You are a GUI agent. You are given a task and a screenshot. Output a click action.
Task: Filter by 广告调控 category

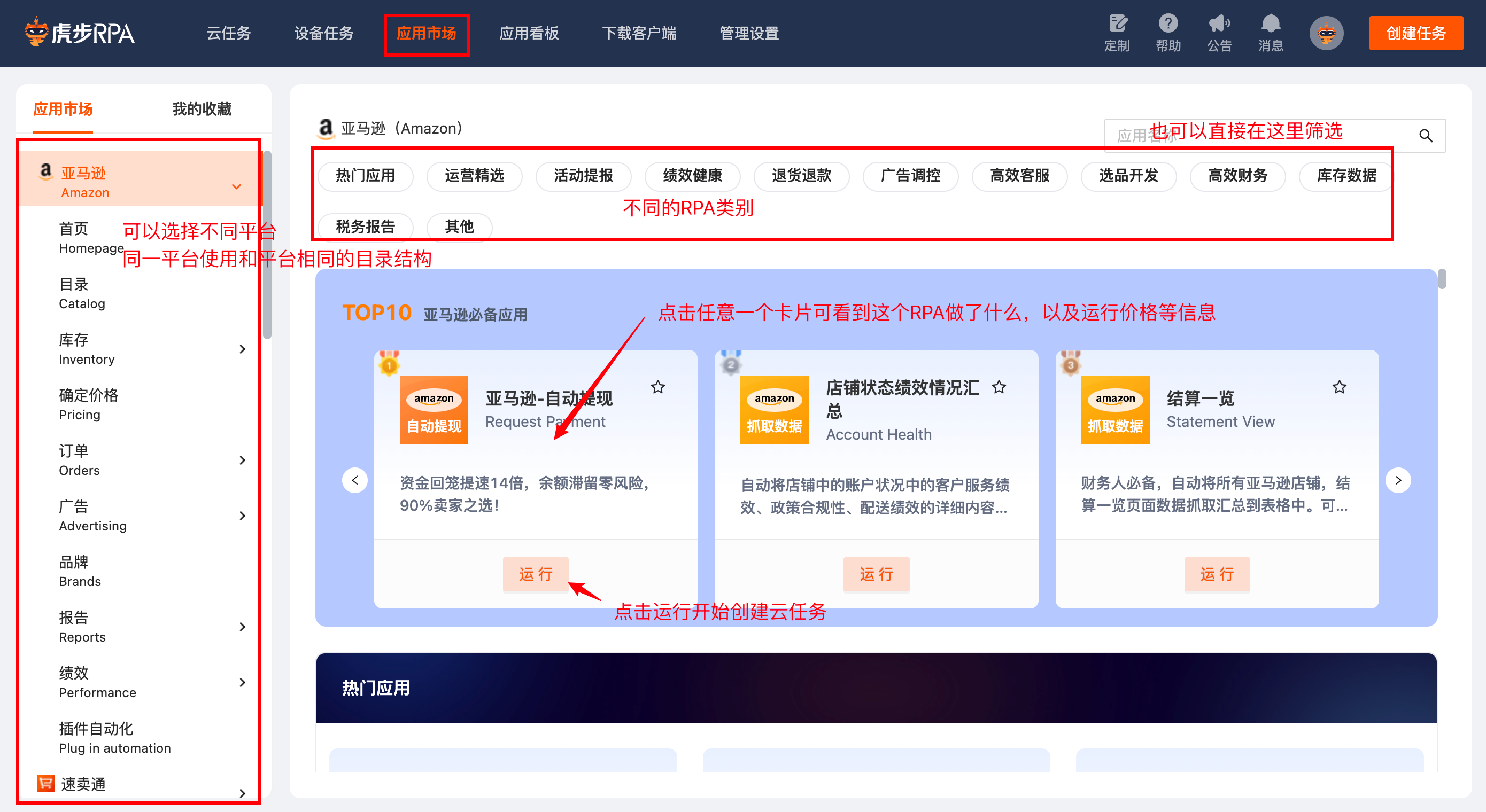[x=910, y=175]
